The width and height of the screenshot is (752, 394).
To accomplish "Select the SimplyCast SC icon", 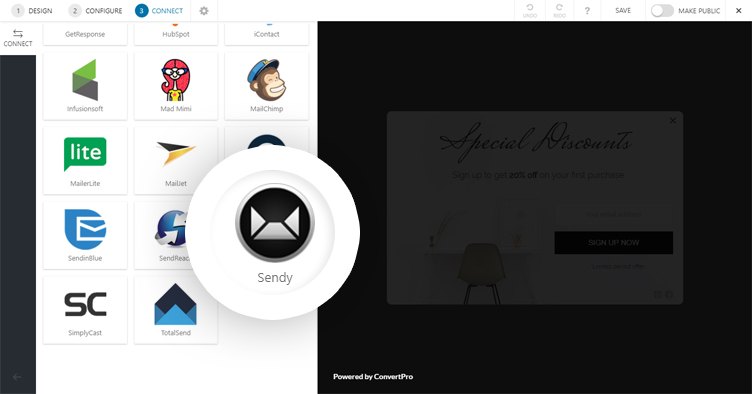I will coord(85,304).
